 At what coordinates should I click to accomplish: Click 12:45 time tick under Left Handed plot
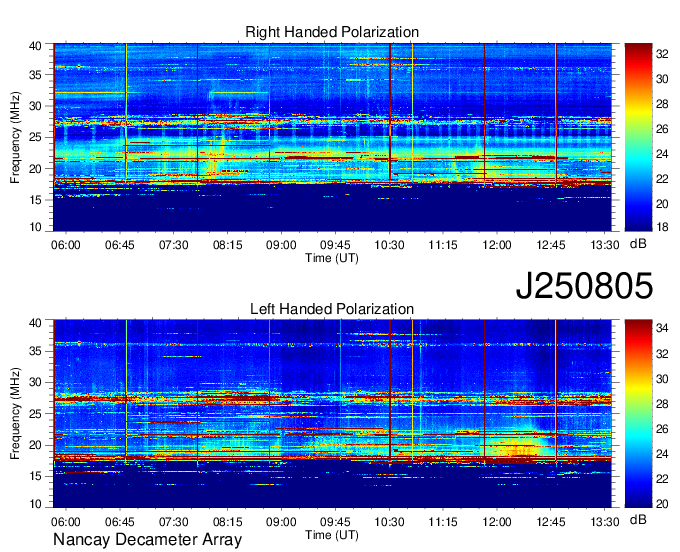click(551, 522)
